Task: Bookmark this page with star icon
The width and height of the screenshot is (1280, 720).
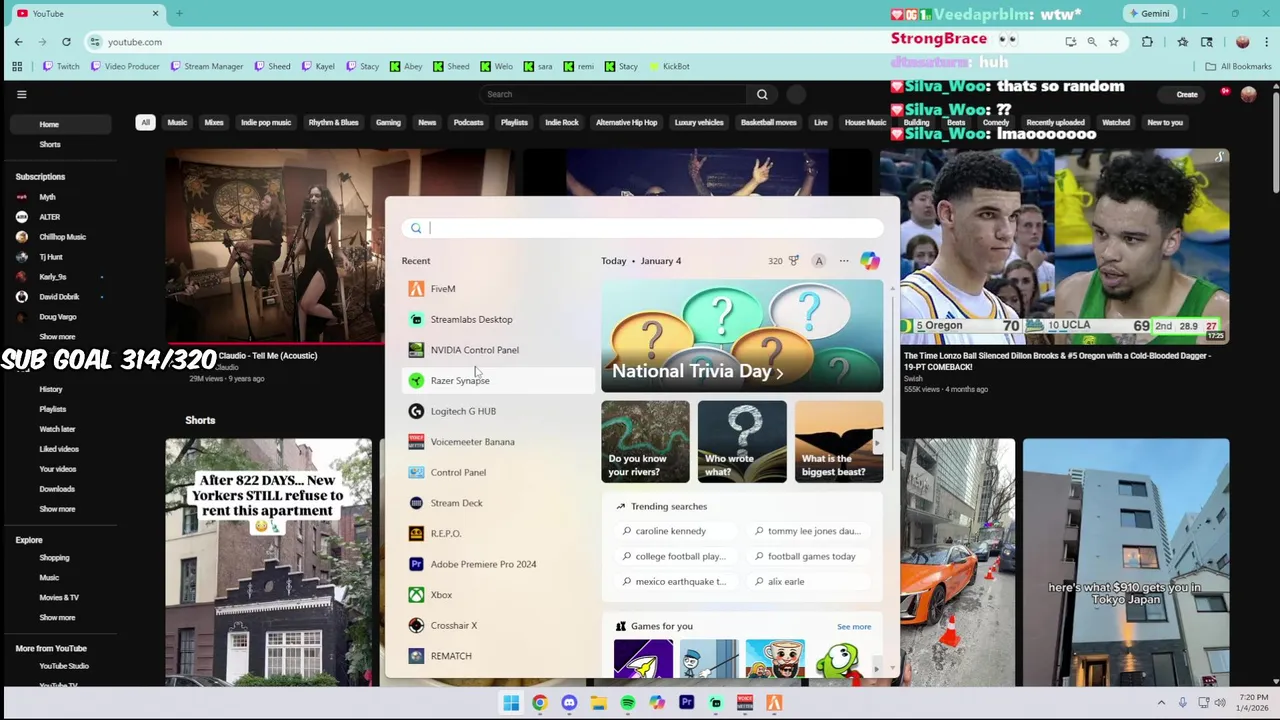Action: pos(1113,42)
